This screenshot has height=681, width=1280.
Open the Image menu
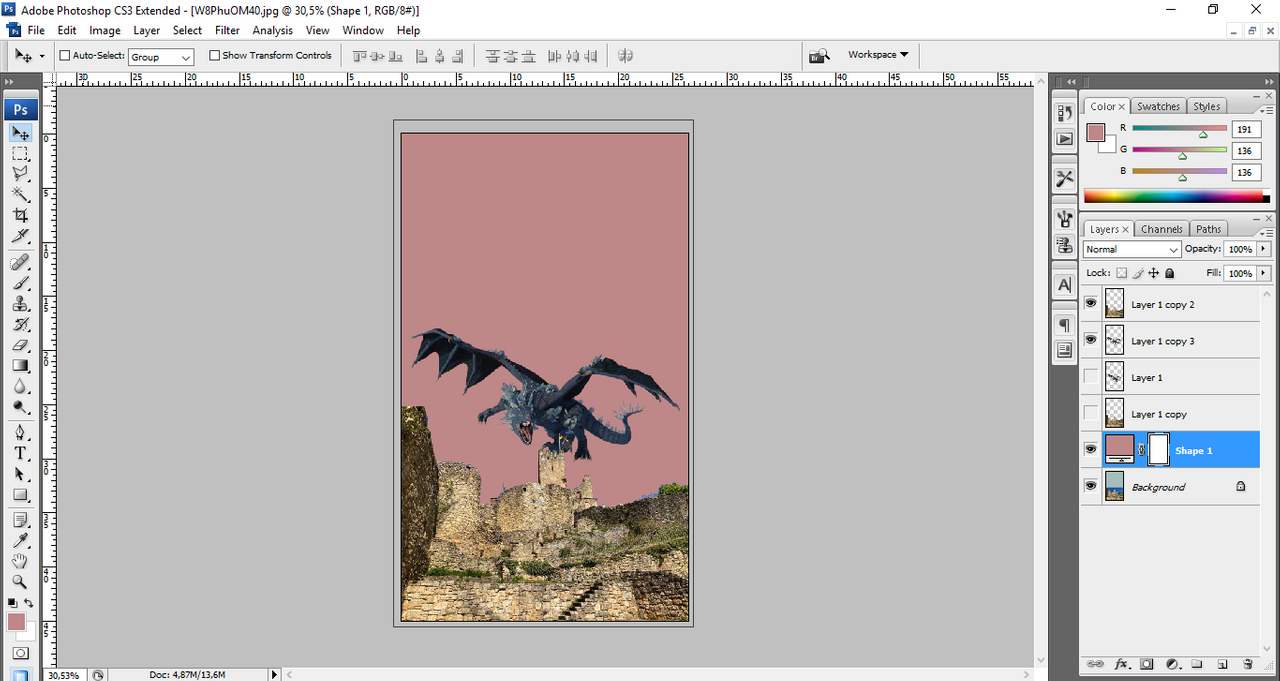click(x=105, y=31)
